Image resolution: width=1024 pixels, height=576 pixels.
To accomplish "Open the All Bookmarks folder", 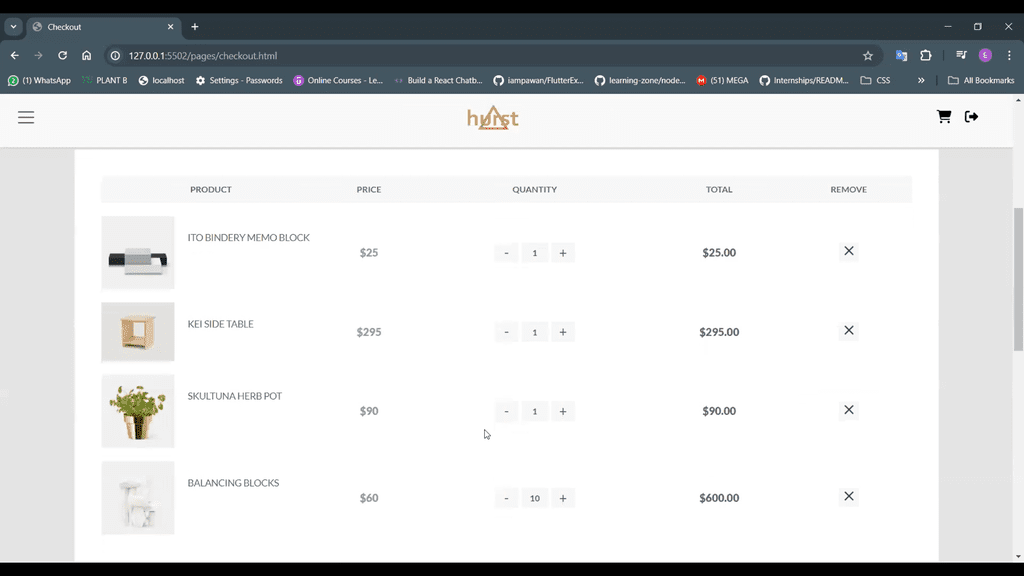I will coord(981,80).
